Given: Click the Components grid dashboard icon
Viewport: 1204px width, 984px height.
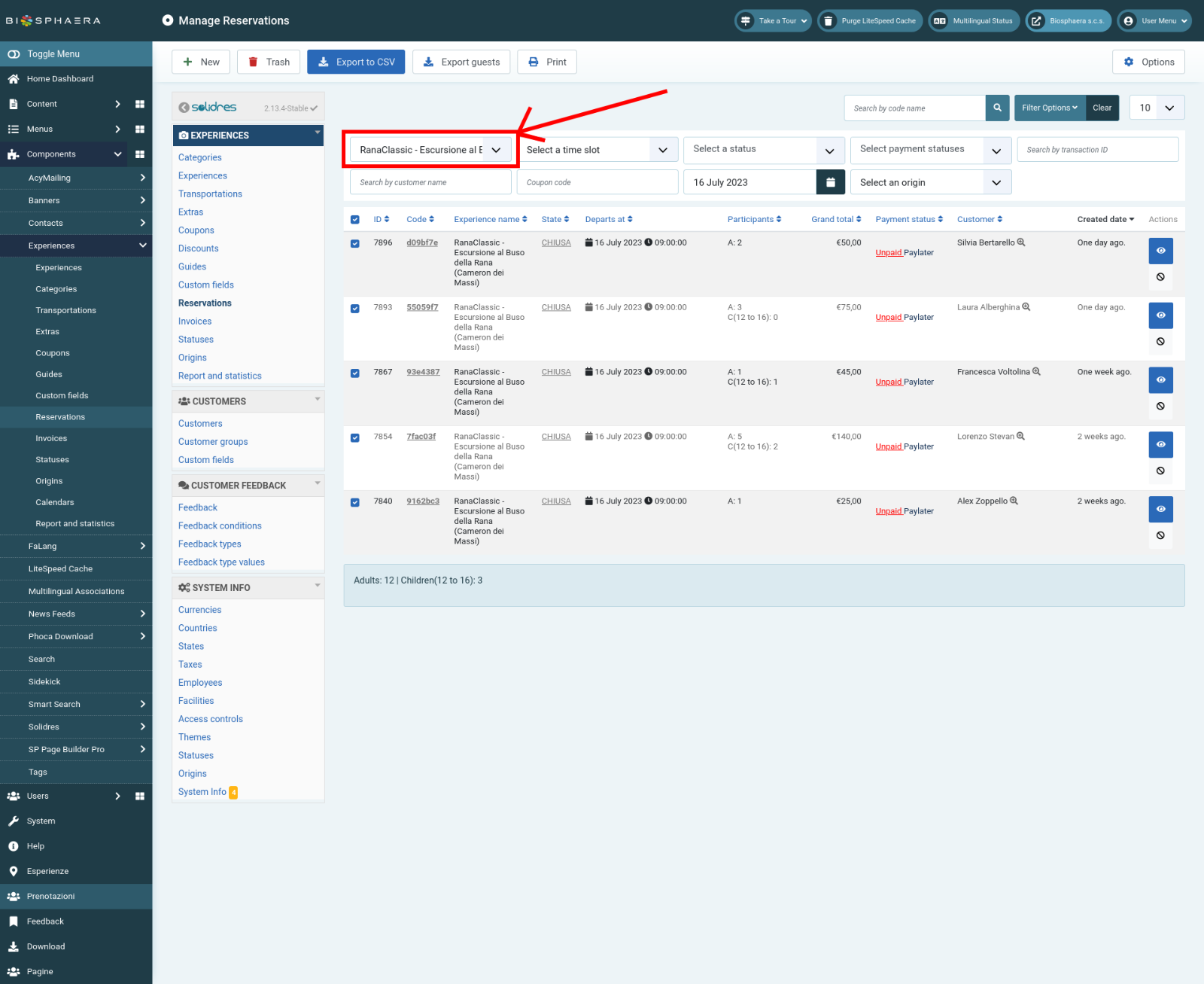Looking at the screenshot, I should tap(140, 154).
